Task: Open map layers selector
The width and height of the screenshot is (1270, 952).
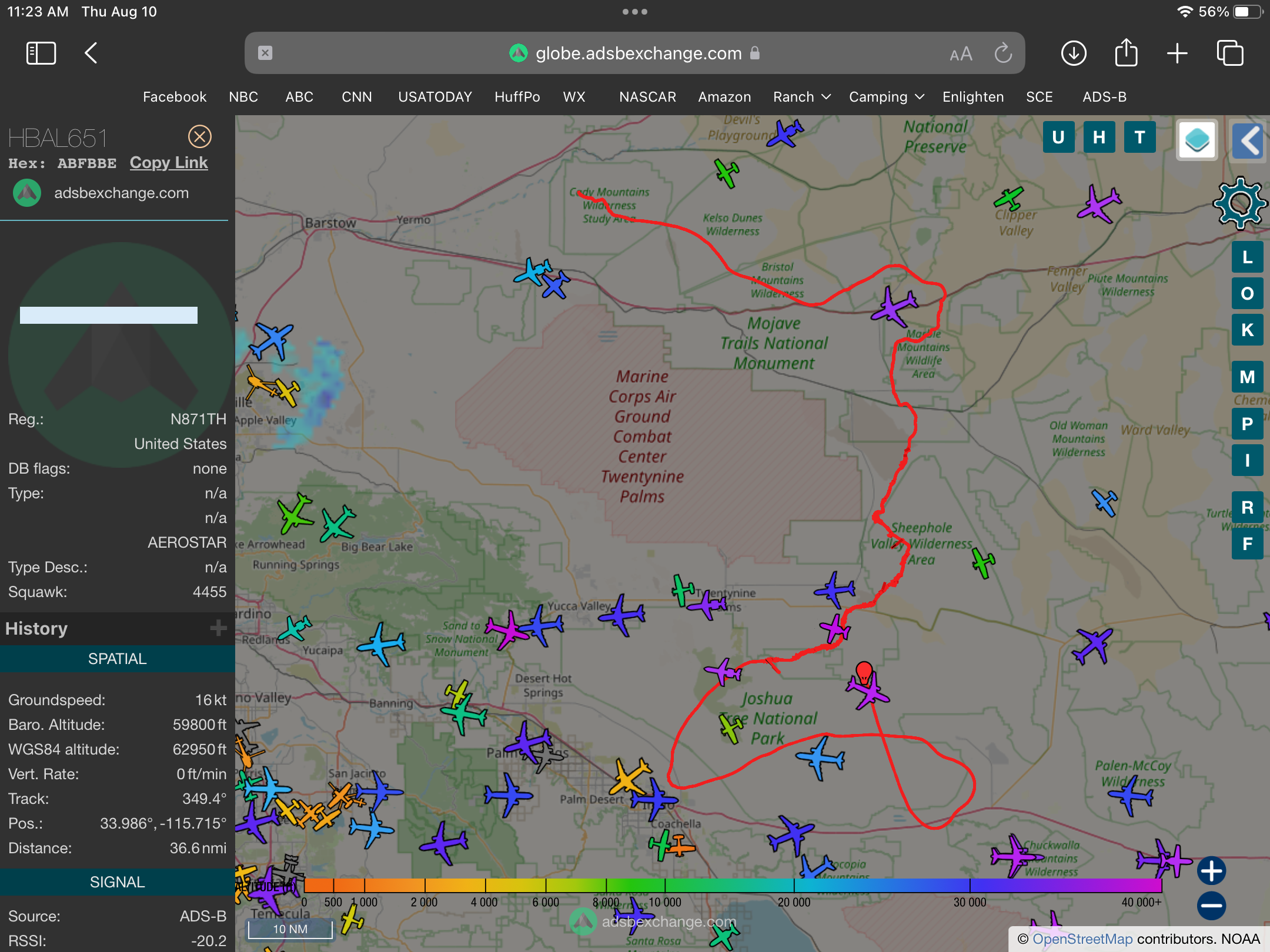Action: 1197,140
